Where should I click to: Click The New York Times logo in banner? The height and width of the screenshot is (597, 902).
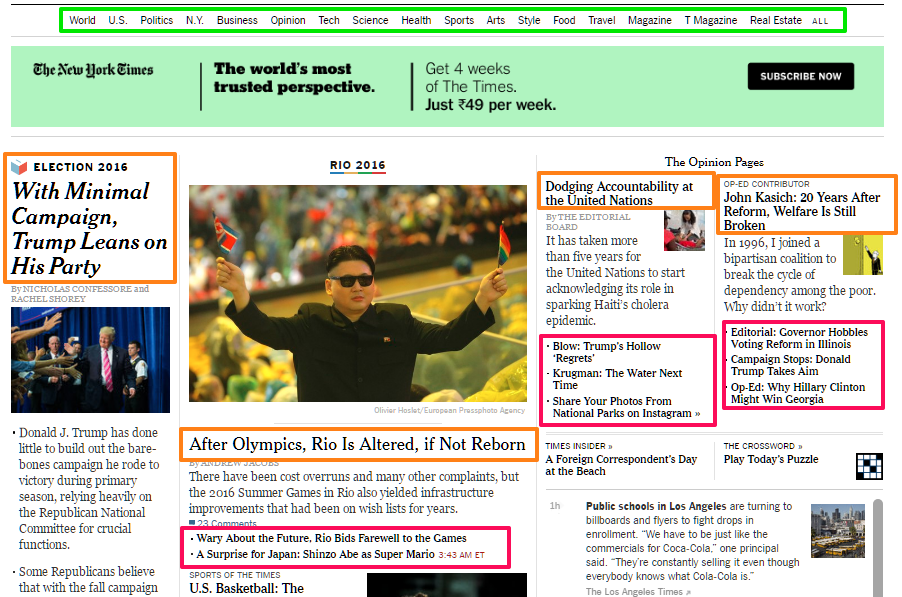(x=93, y=70)
